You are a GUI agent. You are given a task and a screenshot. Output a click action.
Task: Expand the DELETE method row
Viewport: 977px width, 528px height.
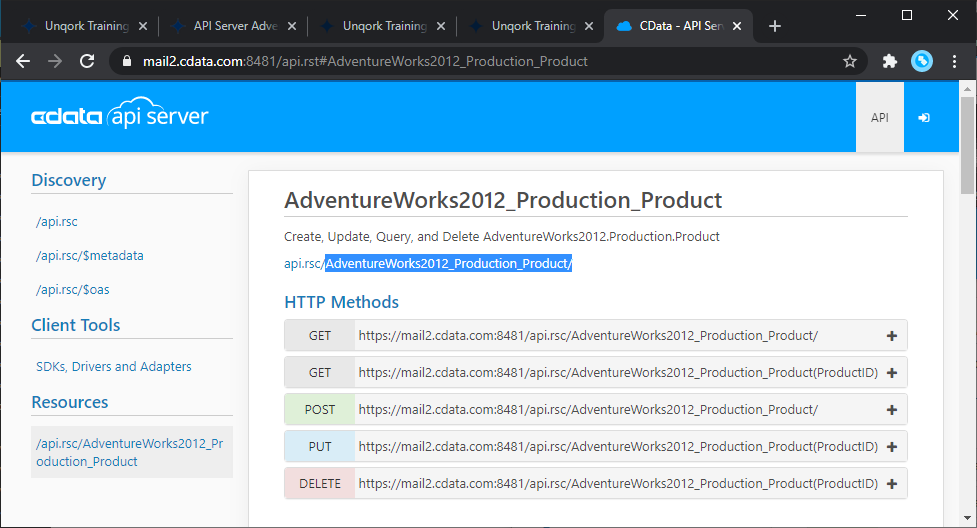891,484
